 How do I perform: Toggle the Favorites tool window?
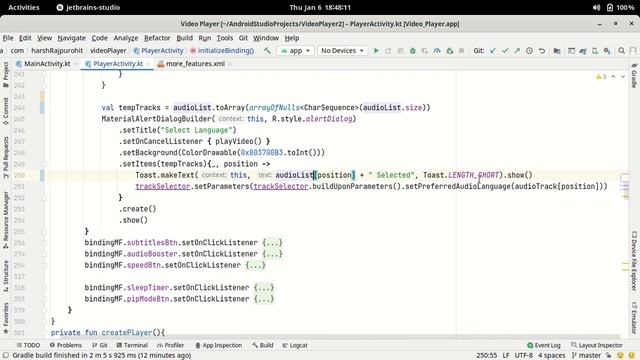(6, 318)
